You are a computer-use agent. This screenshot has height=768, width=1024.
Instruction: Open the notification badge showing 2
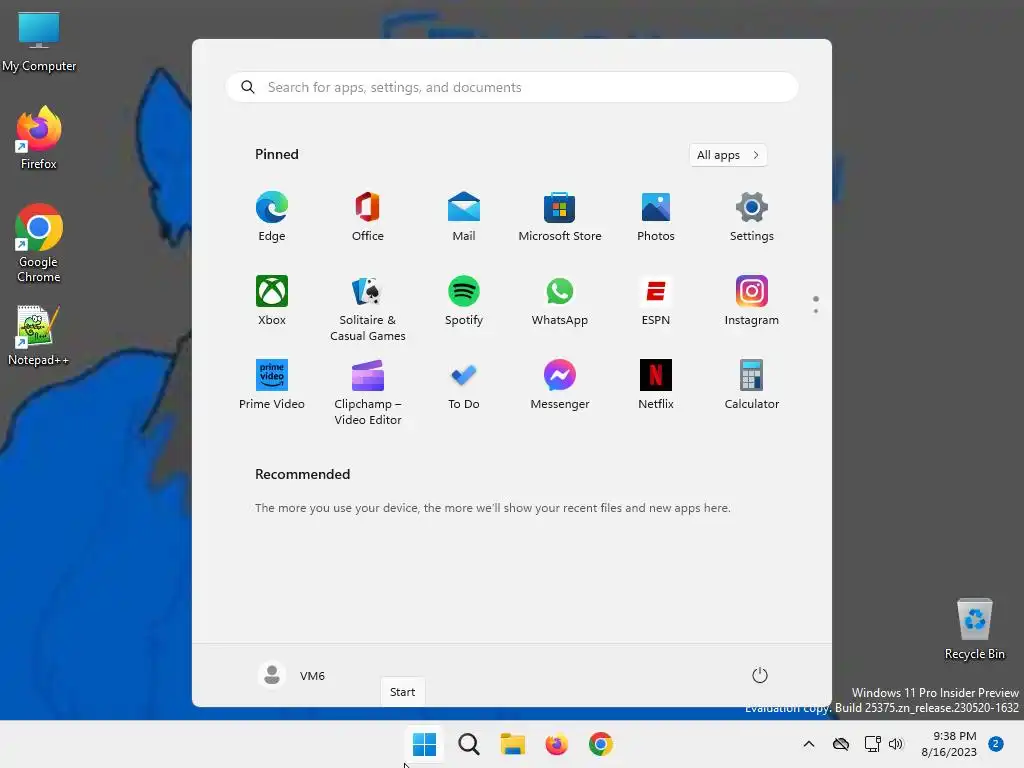click(x=996, y=743)
